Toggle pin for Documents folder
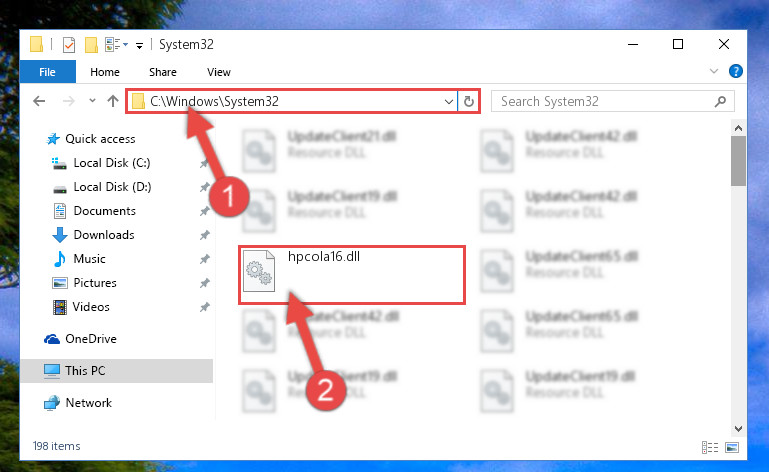Screen dimensions: 769x472 pos(205,211)
